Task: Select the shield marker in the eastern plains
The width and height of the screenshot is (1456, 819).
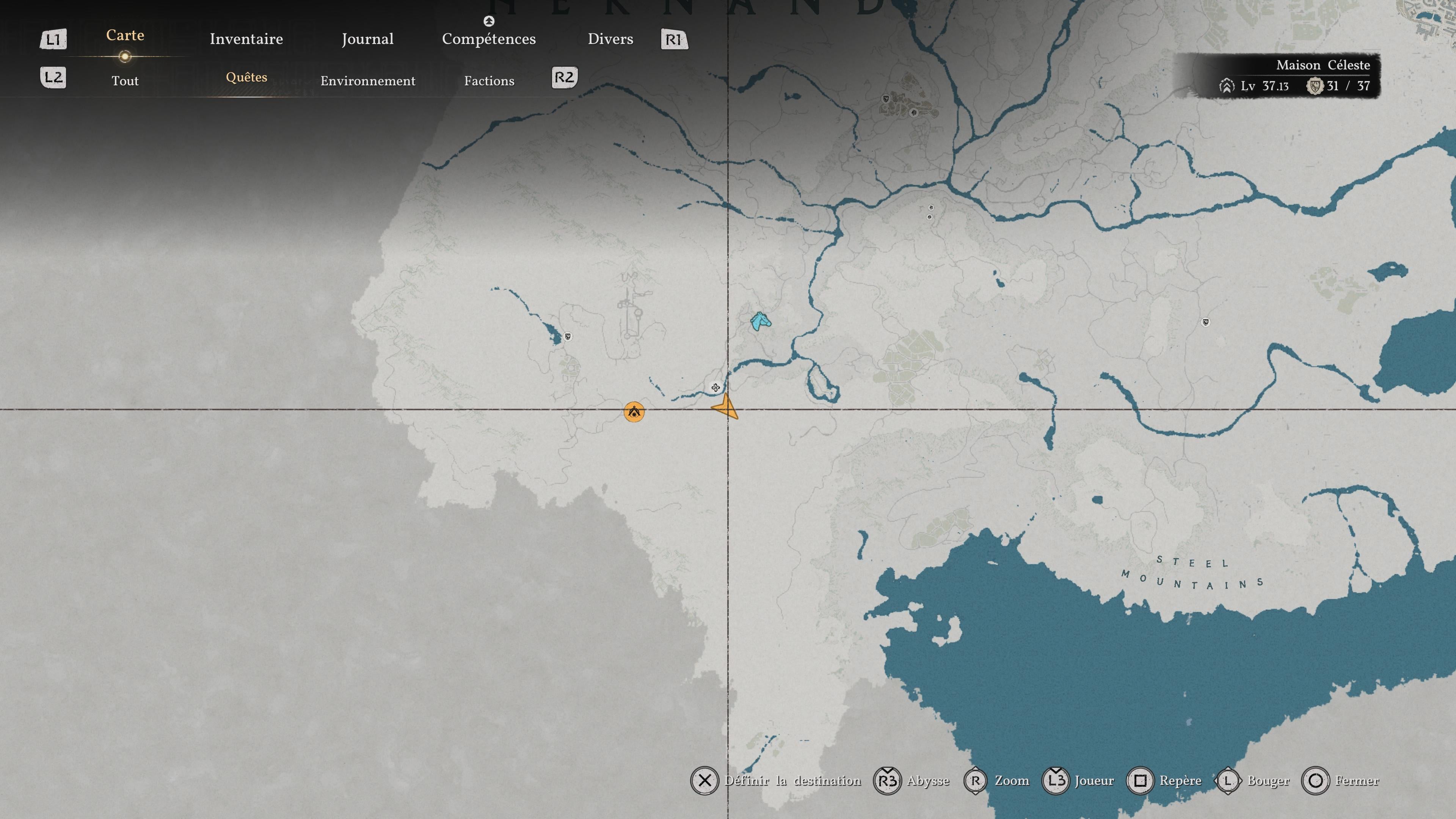Action: [1206, 322]
